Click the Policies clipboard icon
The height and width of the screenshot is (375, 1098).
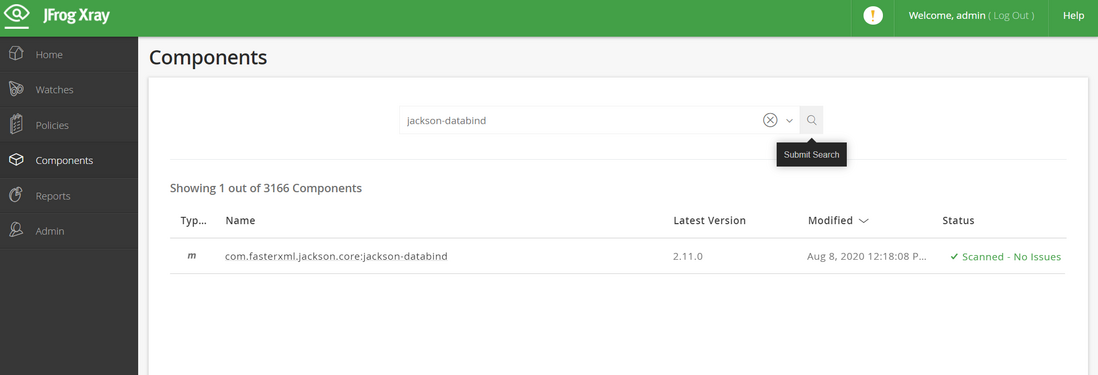16,125
